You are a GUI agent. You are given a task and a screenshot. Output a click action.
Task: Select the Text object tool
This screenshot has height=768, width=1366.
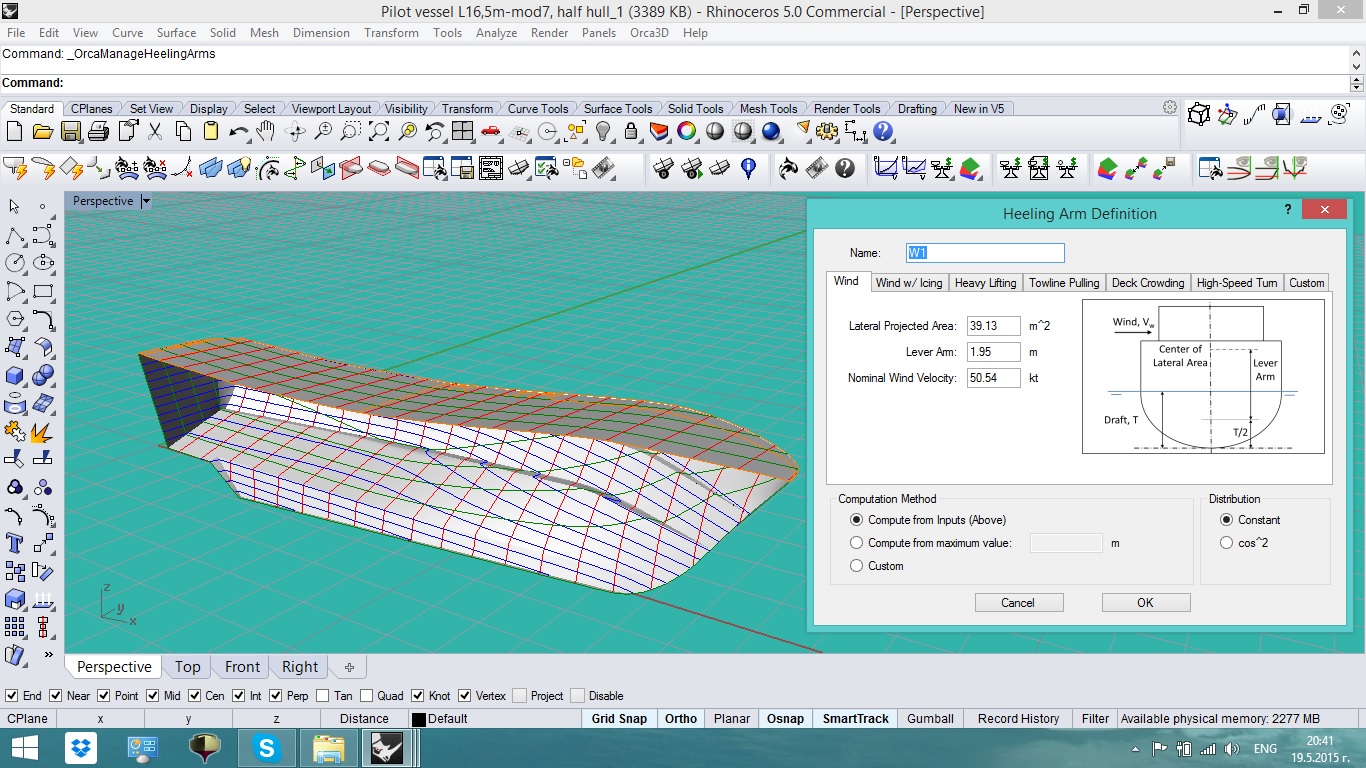pyautogui.click(x=15, y=543)
